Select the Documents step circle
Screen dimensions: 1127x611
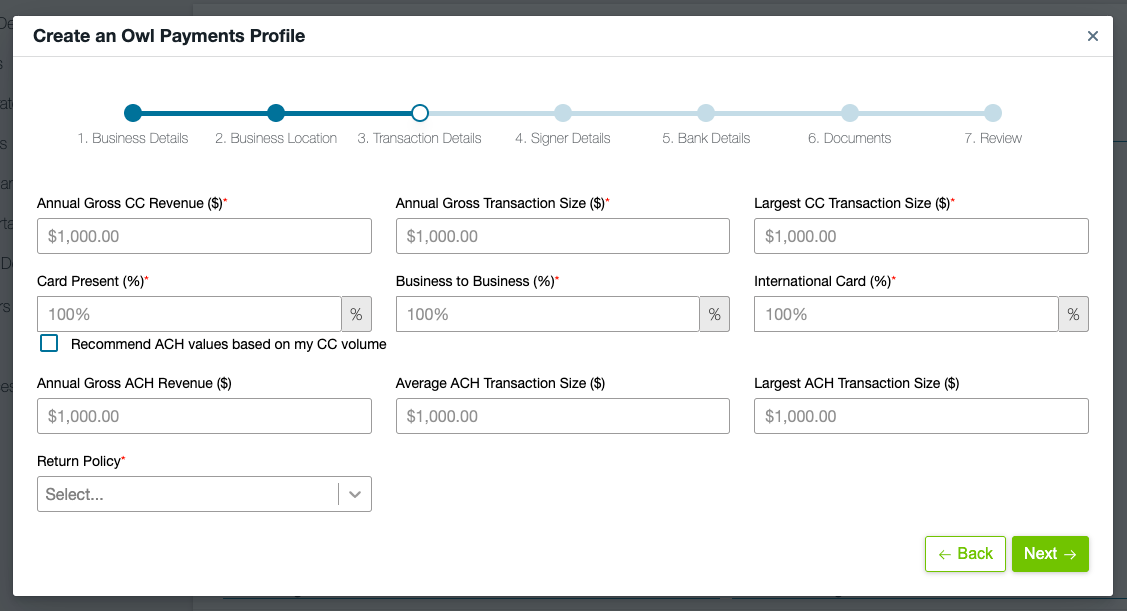[x=849, y=113]
